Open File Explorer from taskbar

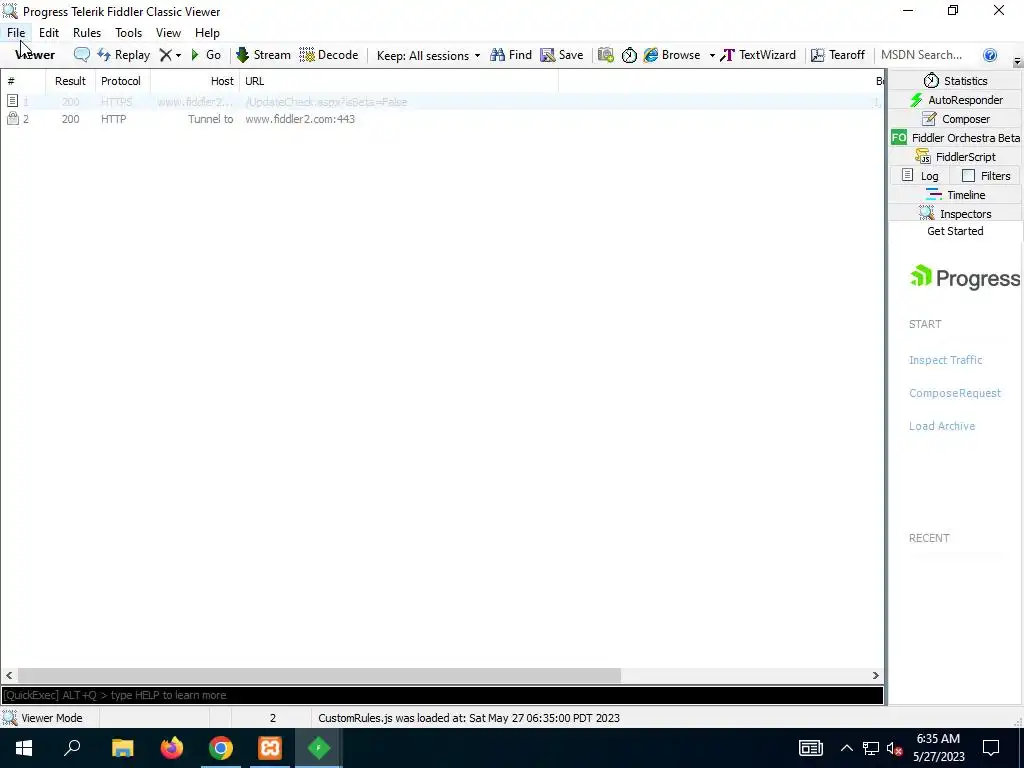122,748
